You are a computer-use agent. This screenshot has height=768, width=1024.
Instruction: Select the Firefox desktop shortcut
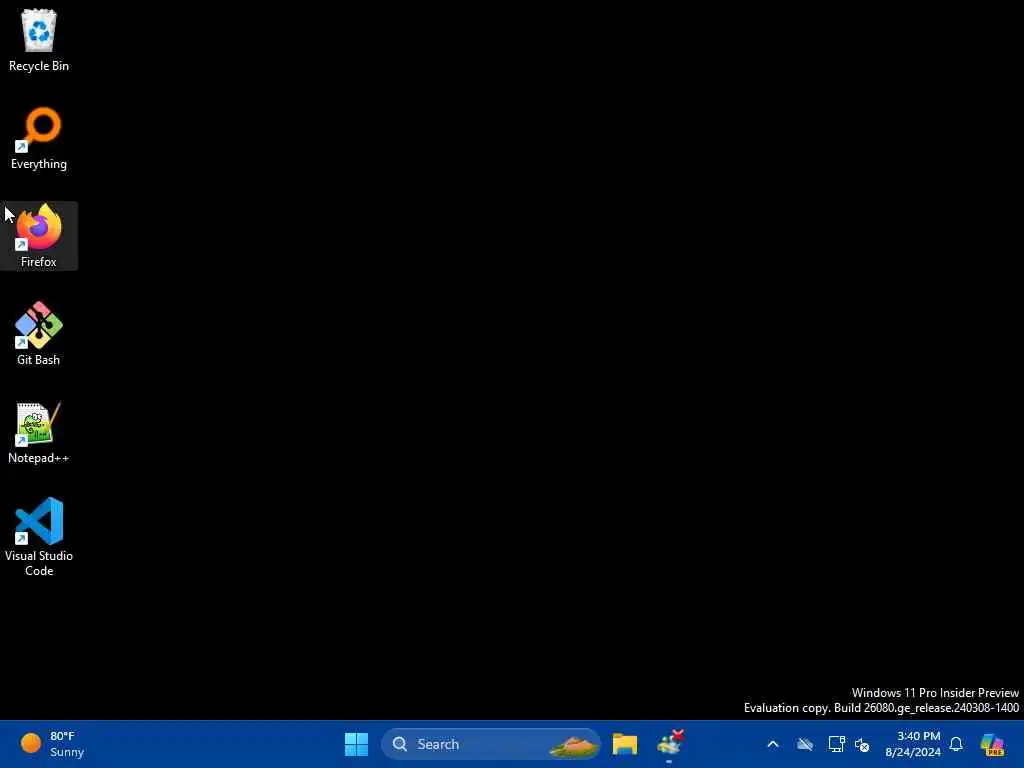39,236
